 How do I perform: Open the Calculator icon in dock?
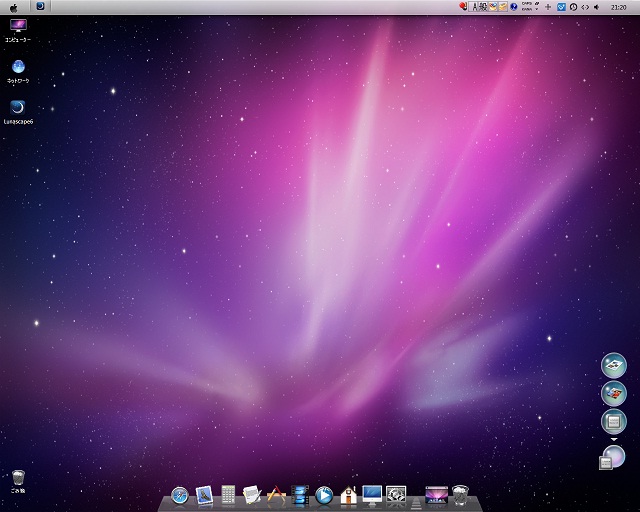[228, 495]
